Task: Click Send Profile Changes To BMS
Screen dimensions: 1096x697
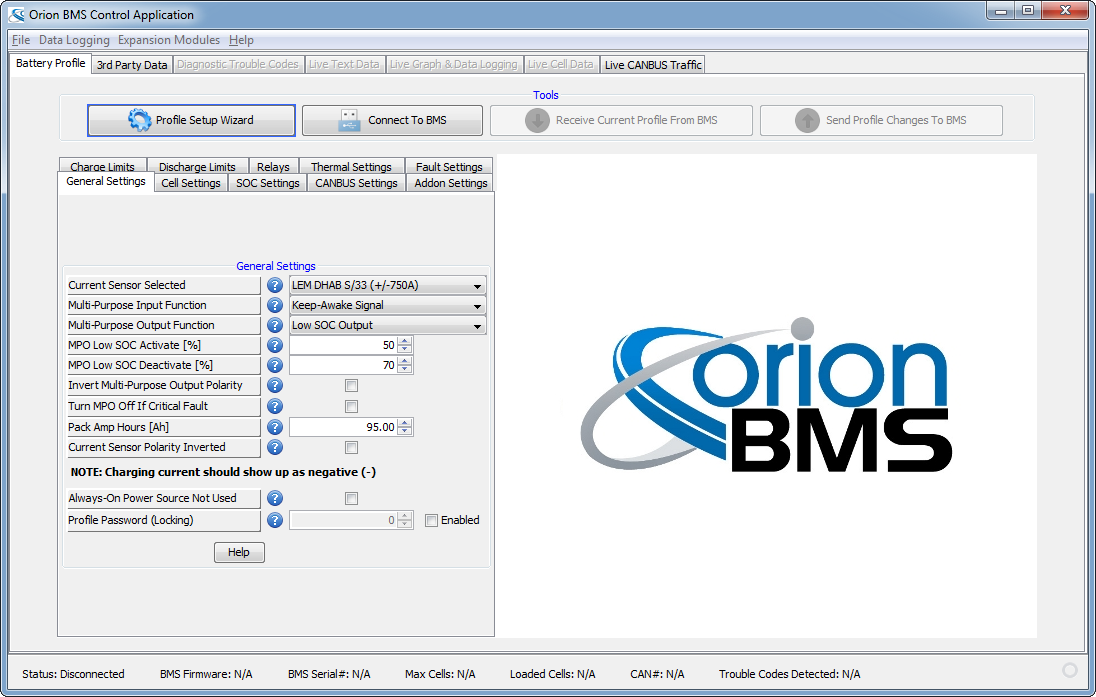Action: (881, 120)
